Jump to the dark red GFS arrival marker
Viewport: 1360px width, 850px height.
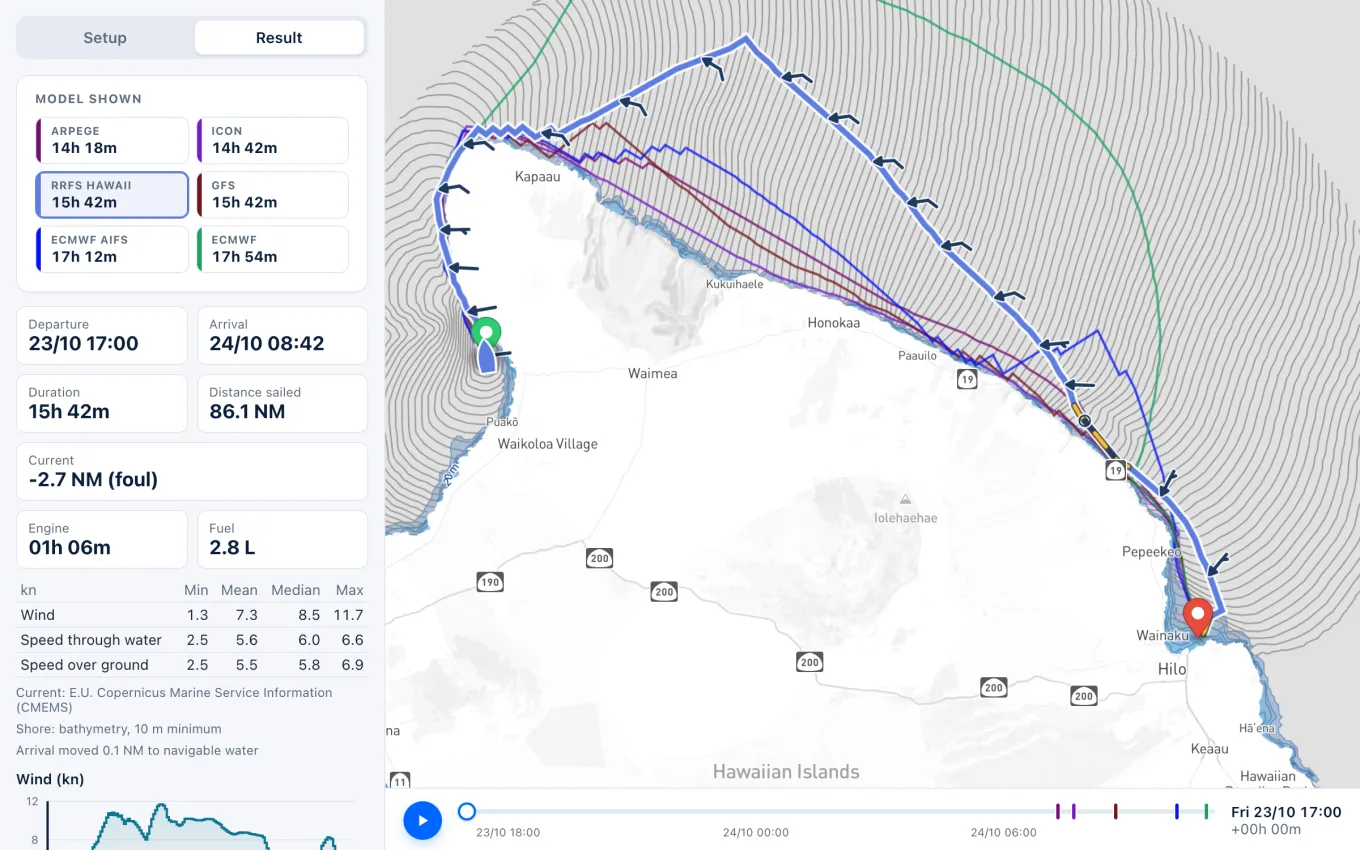coord(1116,811)
